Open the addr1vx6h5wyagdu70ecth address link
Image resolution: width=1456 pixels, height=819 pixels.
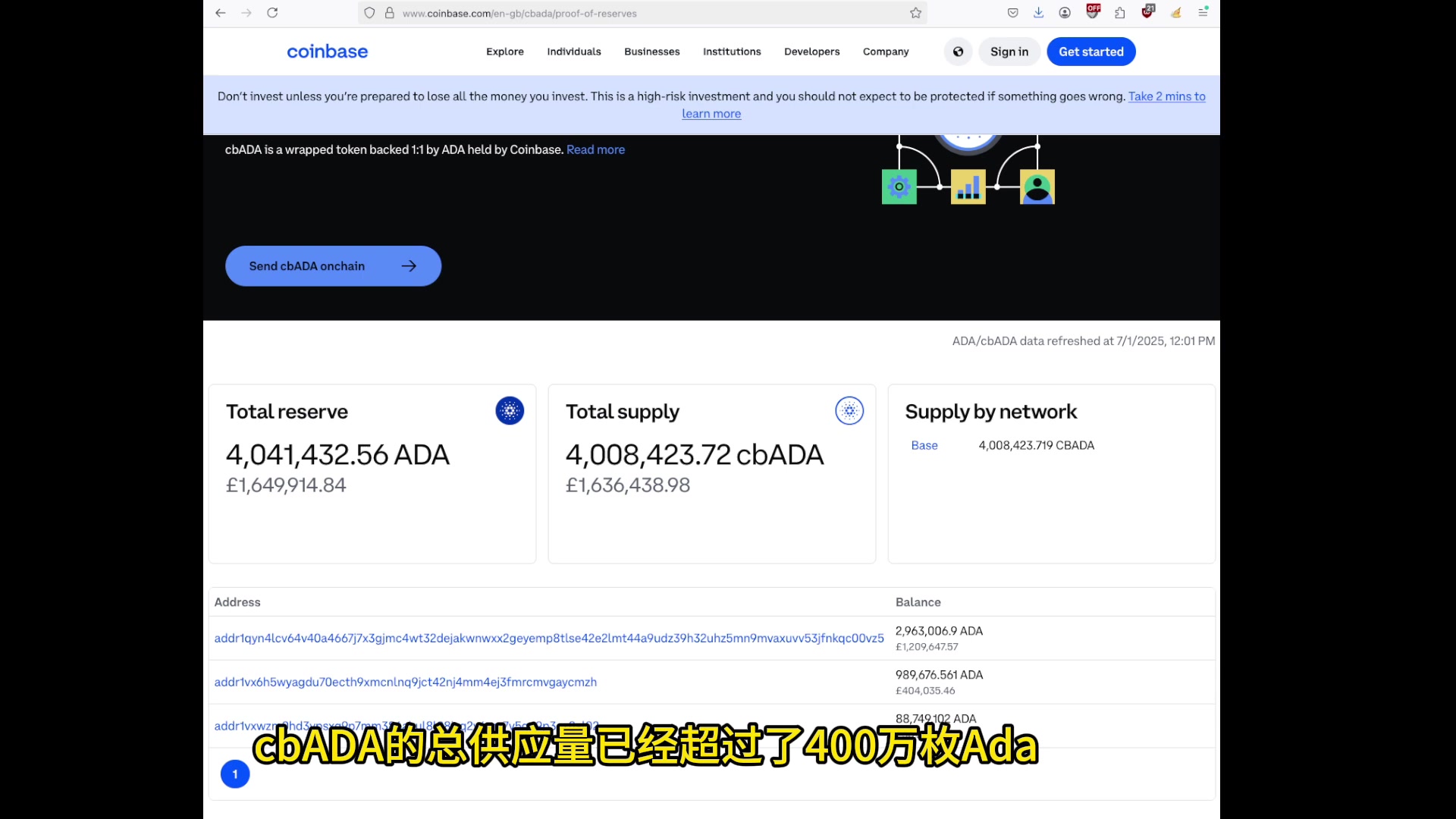406,682
